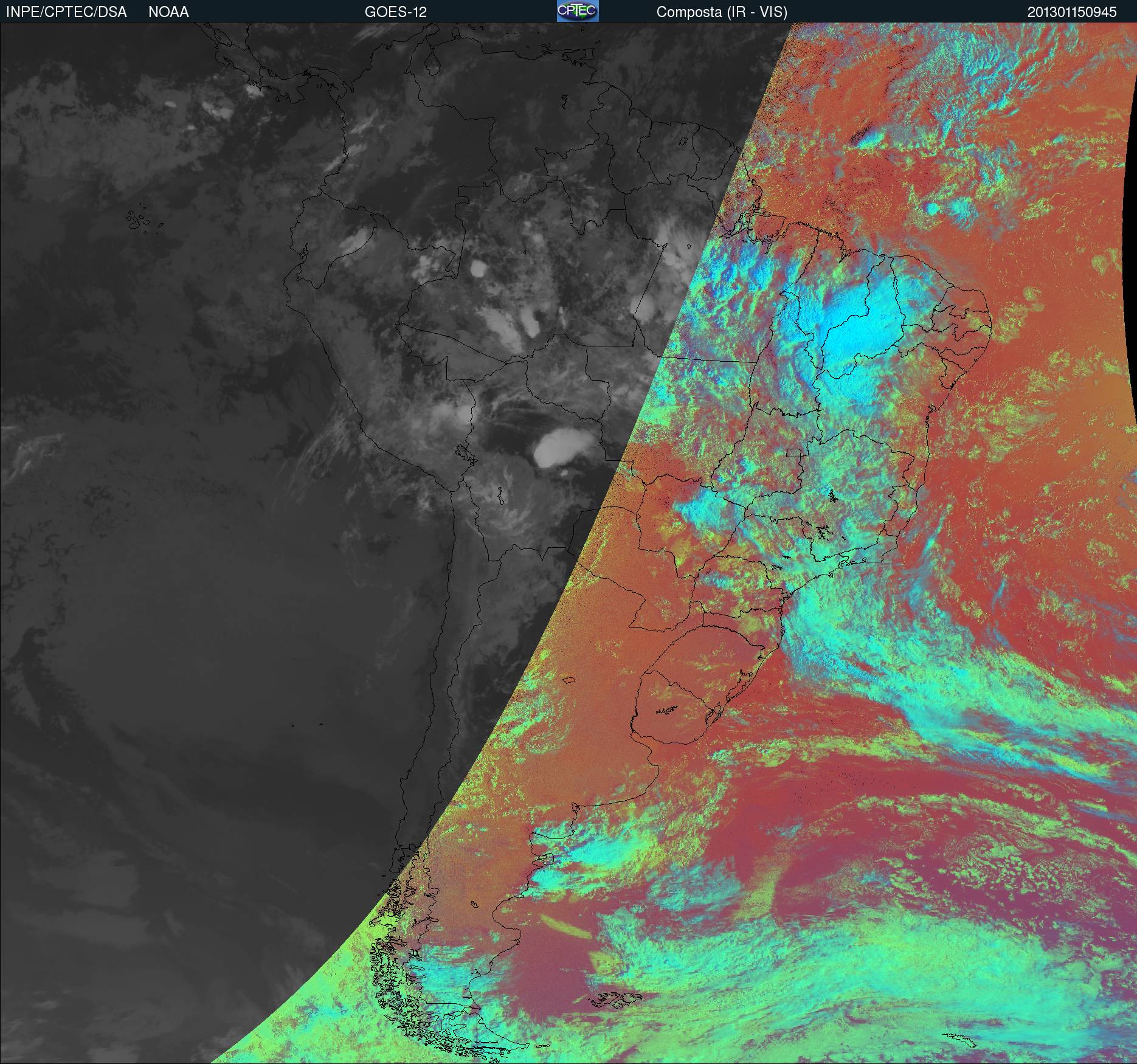The width and height of the screenshot is (1137, 1064).
Task: Select the NOAA label in header
Action: [168, 12]
